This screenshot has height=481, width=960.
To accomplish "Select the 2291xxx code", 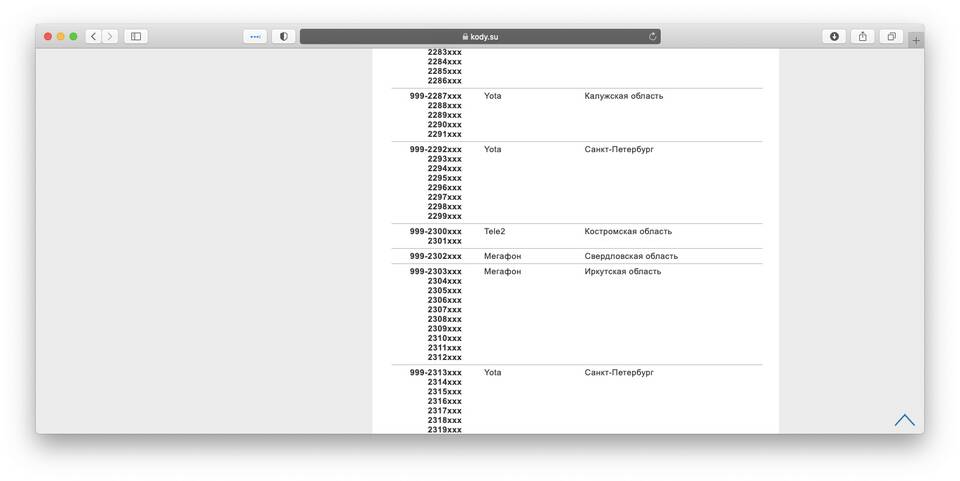I will [444, 134].
